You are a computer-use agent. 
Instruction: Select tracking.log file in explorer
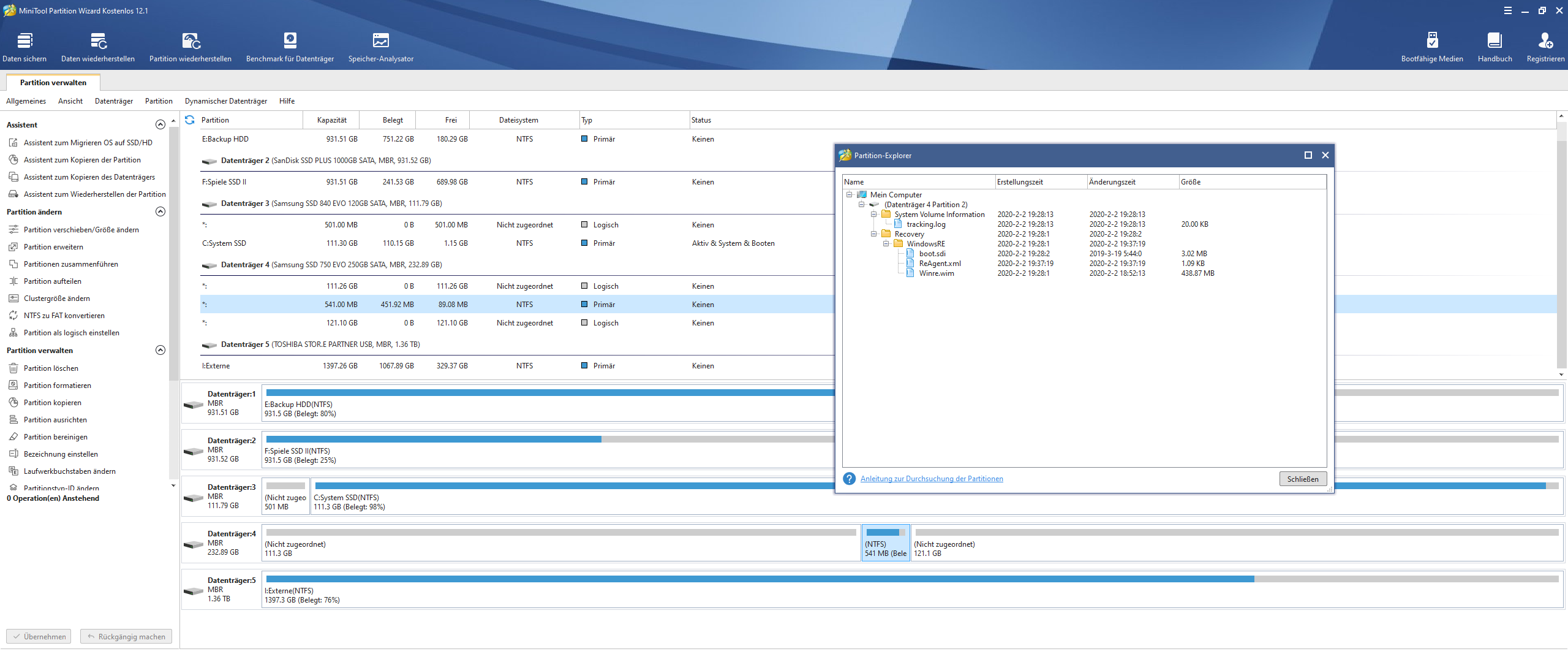tap(926, 224)
